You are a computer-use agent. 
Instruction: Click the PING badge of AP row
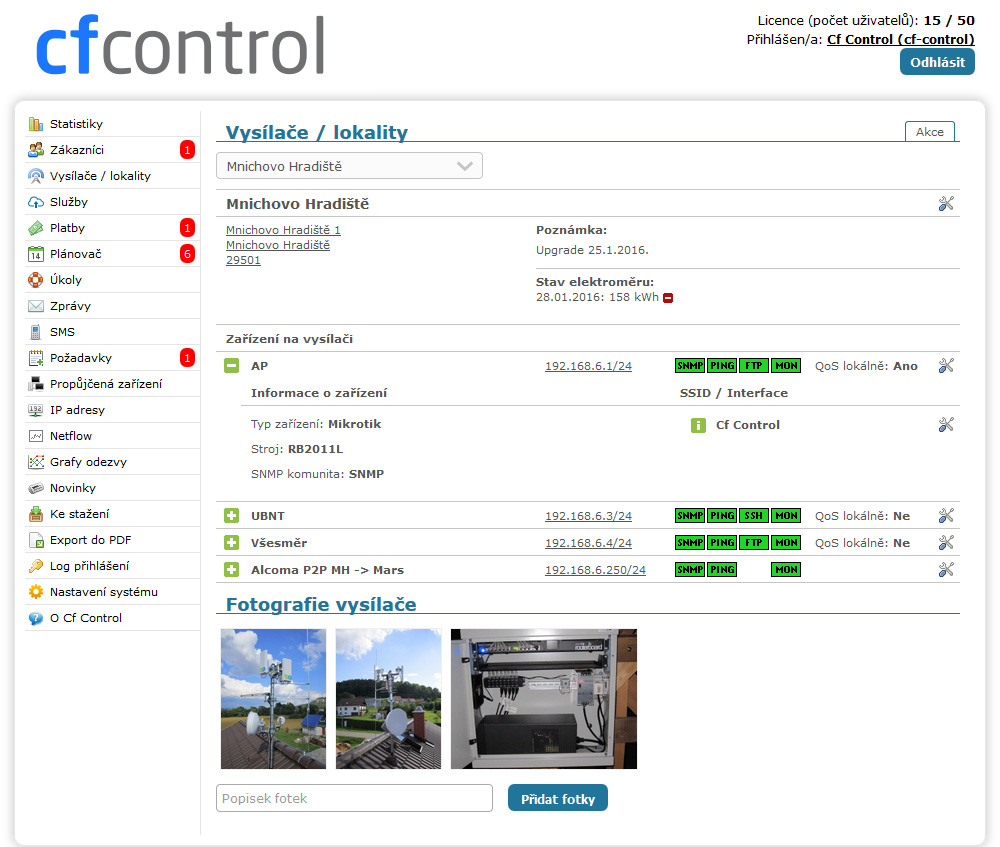(x=722, y=366)
